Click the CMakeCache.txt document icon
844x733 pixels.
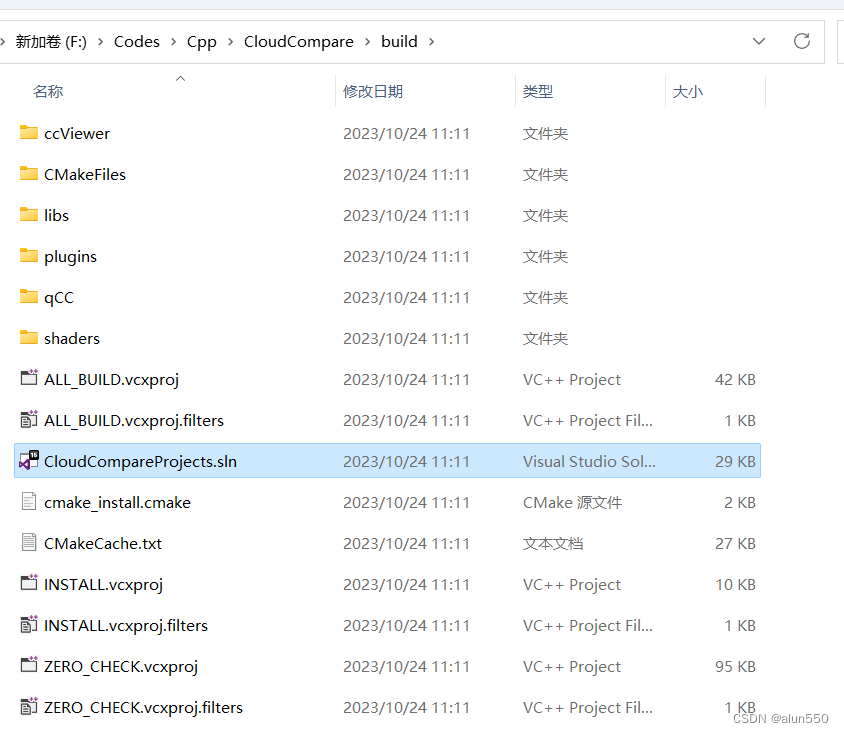(29, 542)
